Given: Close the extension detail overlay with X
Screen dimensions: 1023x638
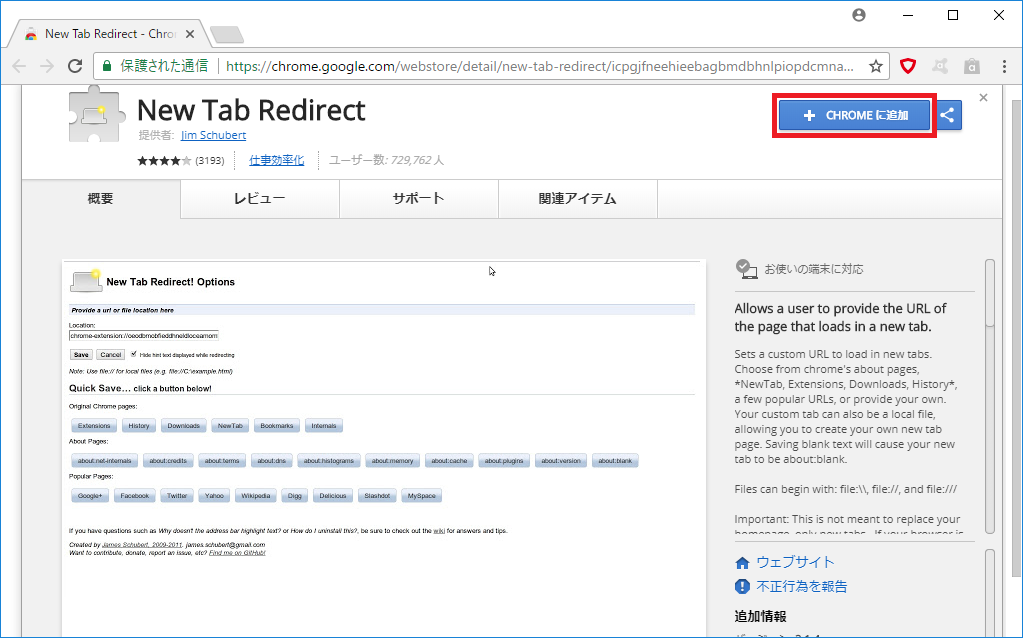Looking at the screenshot, I should tap(983, 97).
